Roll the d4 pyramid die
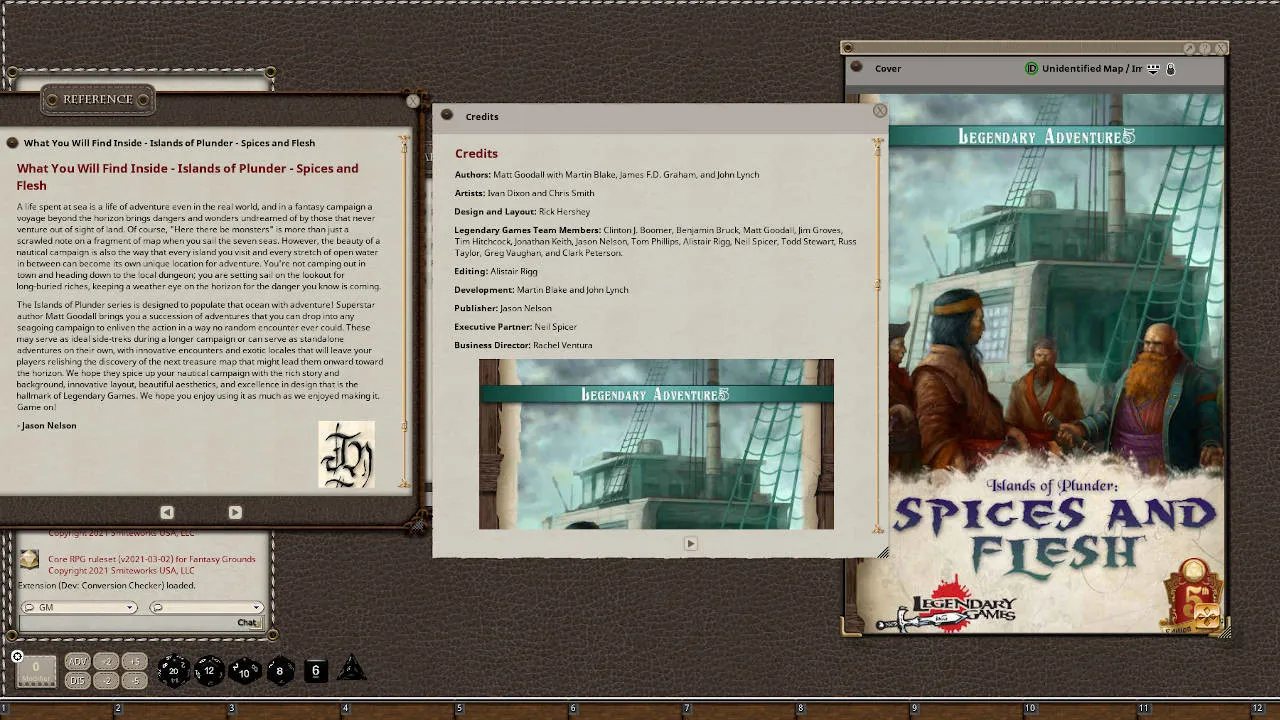Viewport: 1280px width, 720px height. (351, 670)
